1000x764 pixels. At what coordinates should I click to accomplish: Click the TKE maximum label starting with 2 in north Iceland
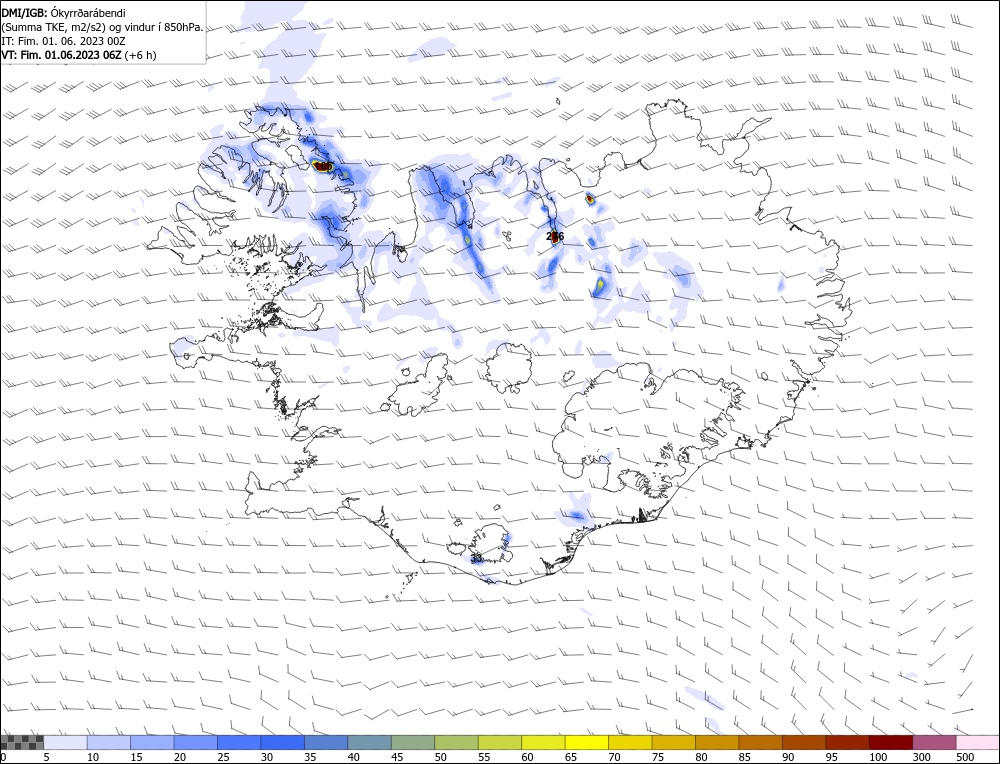click(555, 237)
